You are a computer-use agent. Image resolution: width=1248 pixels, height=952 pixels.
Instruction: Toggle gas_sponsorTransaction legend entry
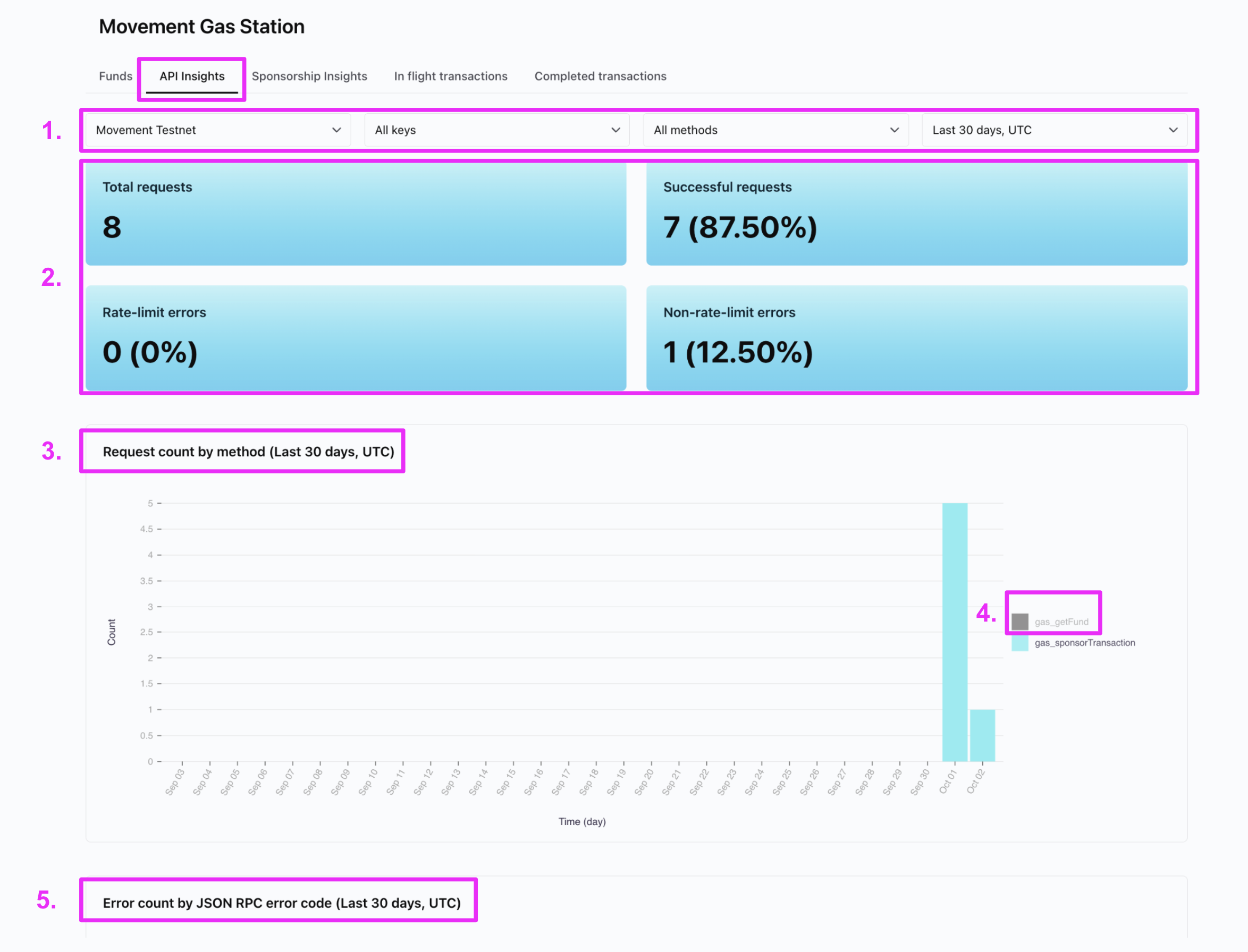click(x=1084, y=643)
